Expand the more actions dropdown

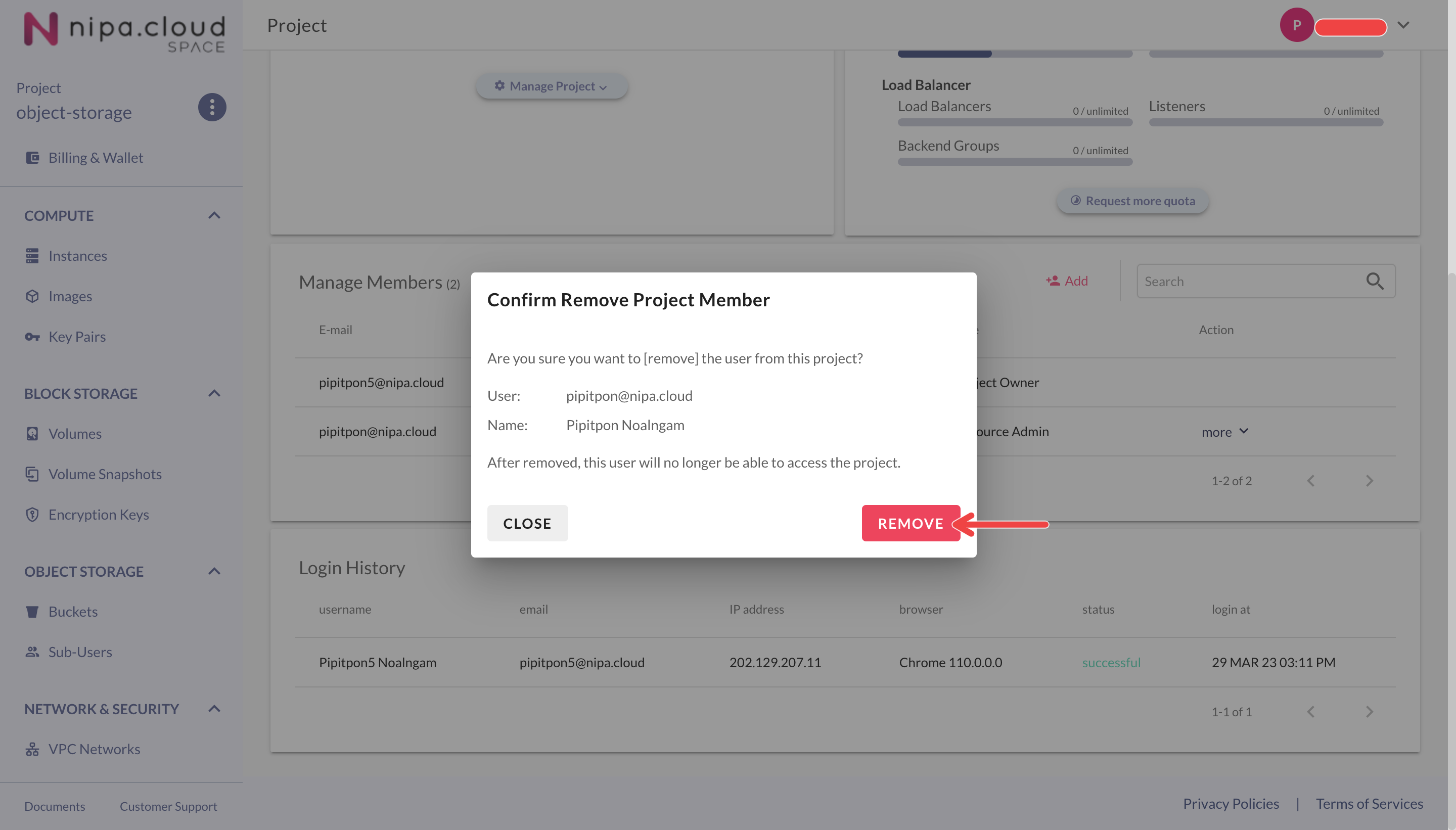[x=1224, y=432]
